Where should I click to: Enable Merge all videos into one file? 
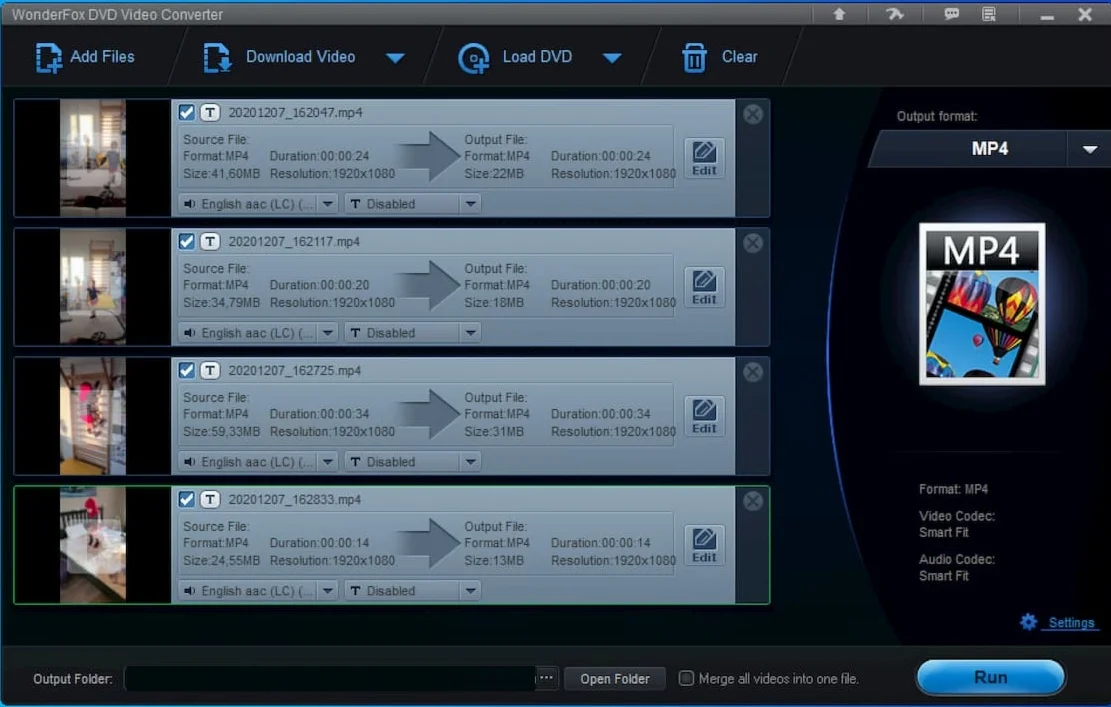coord(686,678)
